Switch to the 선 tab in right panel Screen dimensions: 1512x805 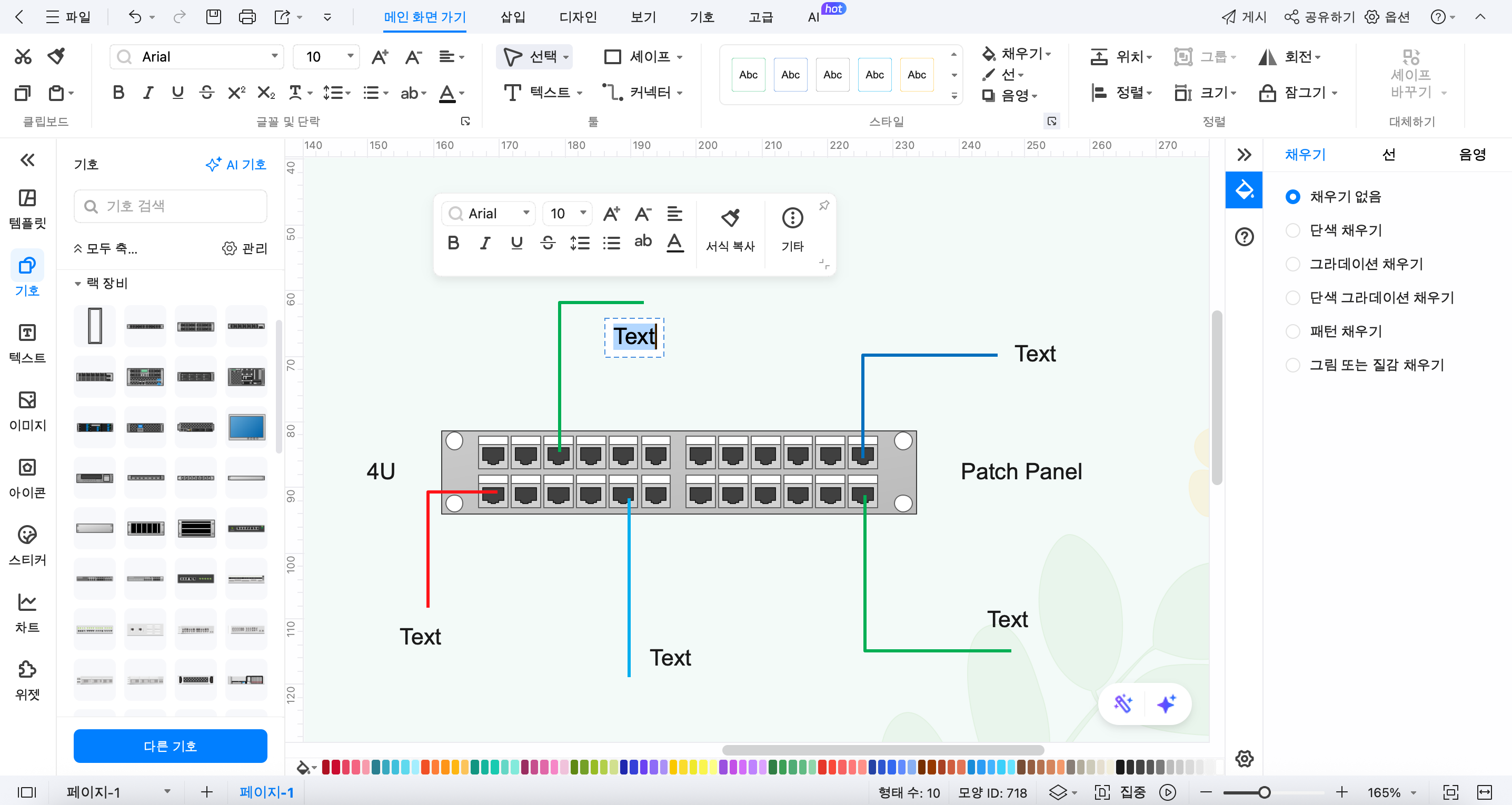1389,155
